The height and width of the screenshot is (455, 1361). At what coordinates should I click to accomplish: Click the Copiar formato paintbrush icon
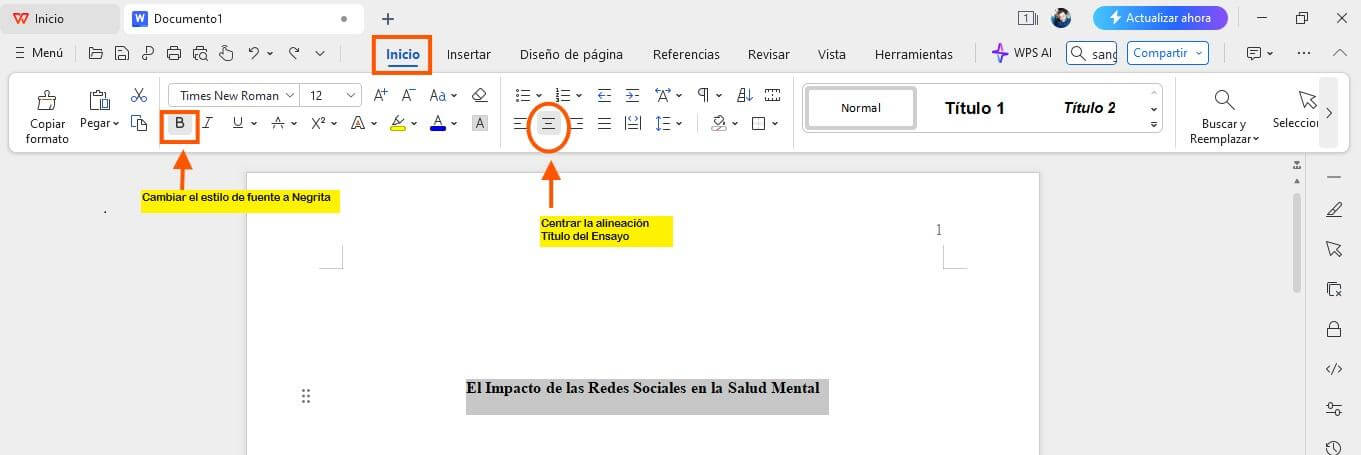(46, 100)
